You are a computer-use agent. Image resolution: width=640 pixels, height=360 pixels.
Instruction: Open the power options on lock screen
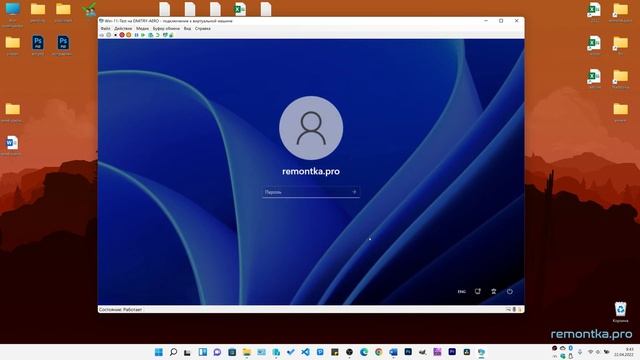(x=510, y=291)
